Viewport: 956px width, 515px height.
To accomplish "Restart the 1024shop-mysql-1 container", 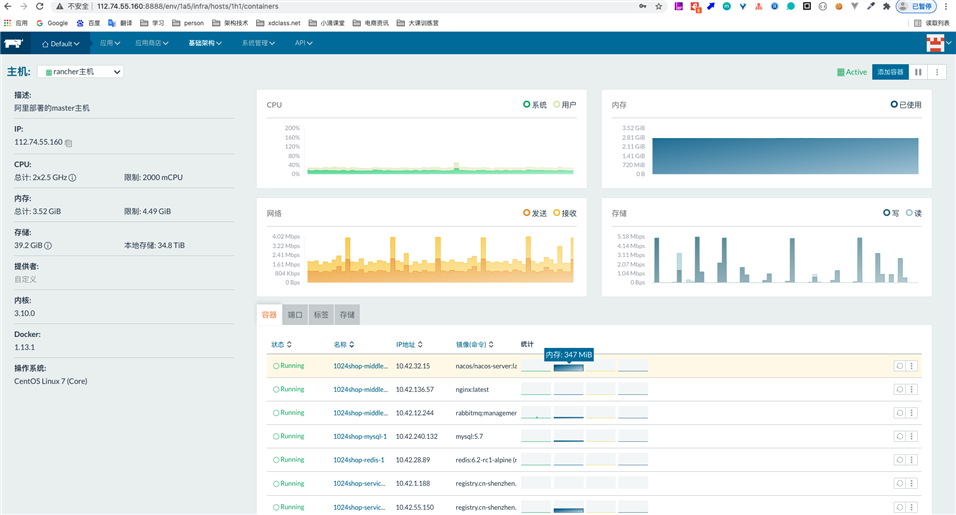I will (899, 436).
